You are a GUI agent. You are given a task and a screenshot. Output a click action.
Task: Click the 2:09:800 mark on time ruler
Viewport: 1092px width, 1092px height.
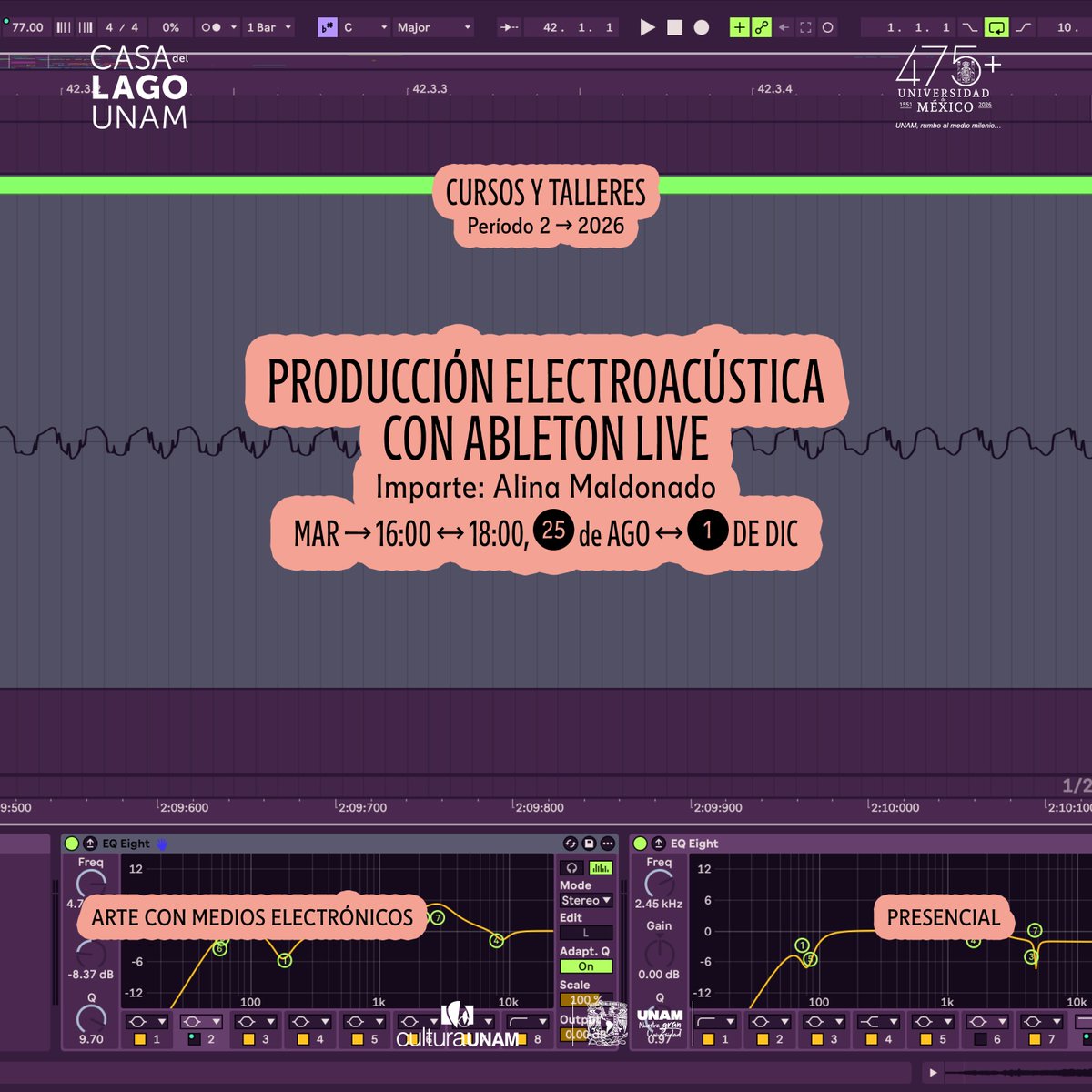[x=540, y=807]
